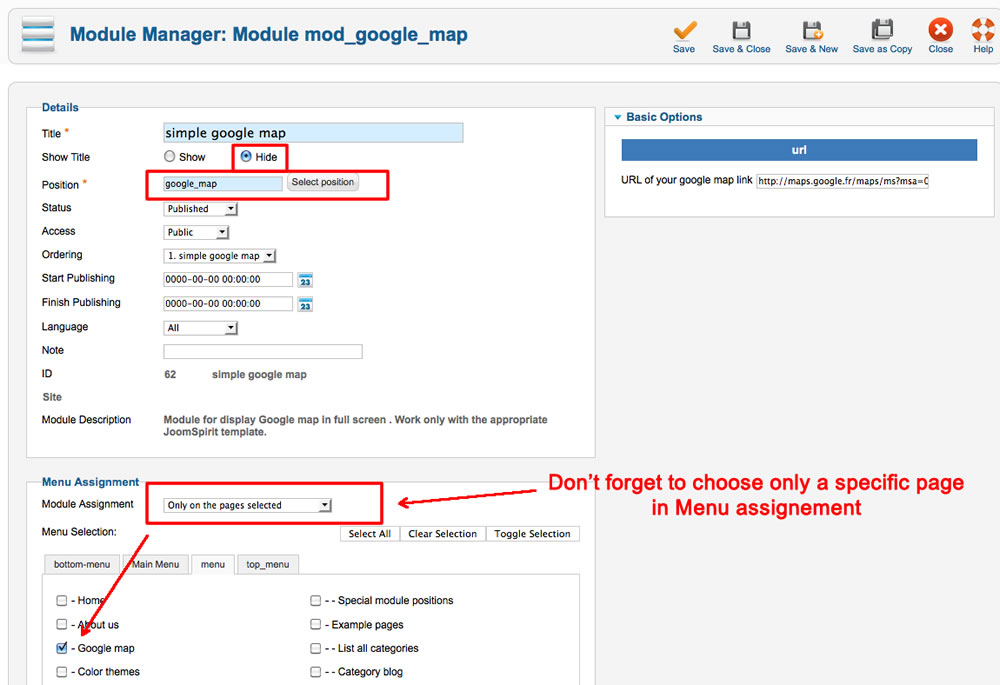Click the Note text field
This screenshot has width=1000, height=685.
pos(262,352)
